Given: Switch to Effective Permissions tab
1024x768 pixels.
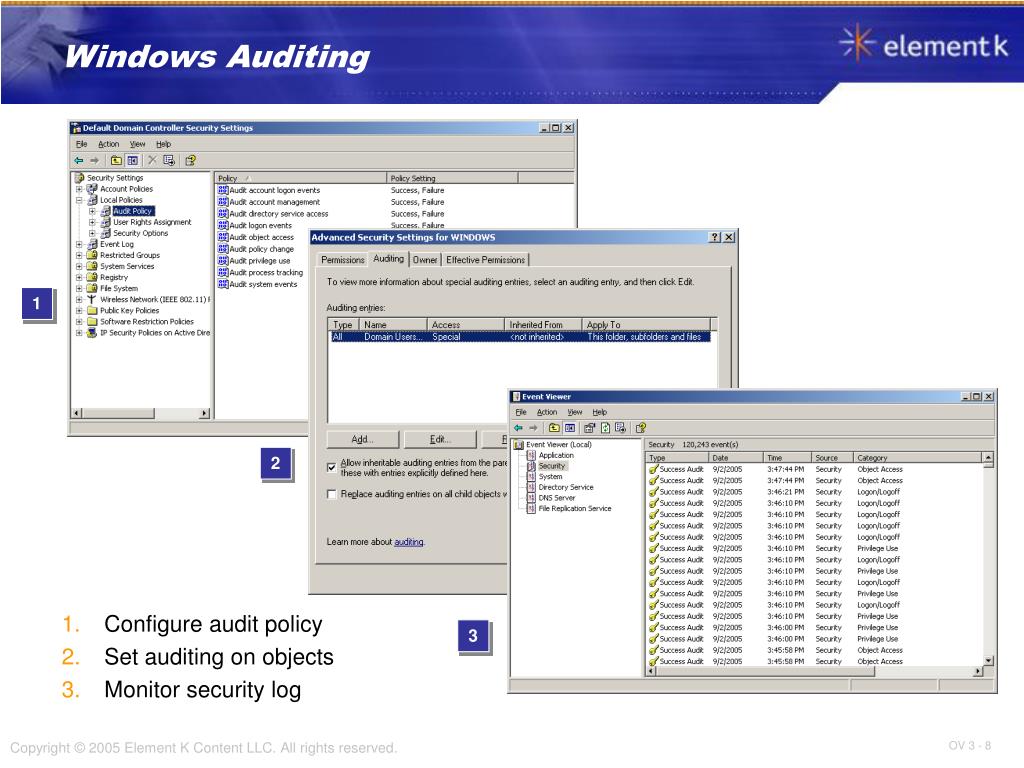Looking at the screenshot, I should tap(485, 260).
